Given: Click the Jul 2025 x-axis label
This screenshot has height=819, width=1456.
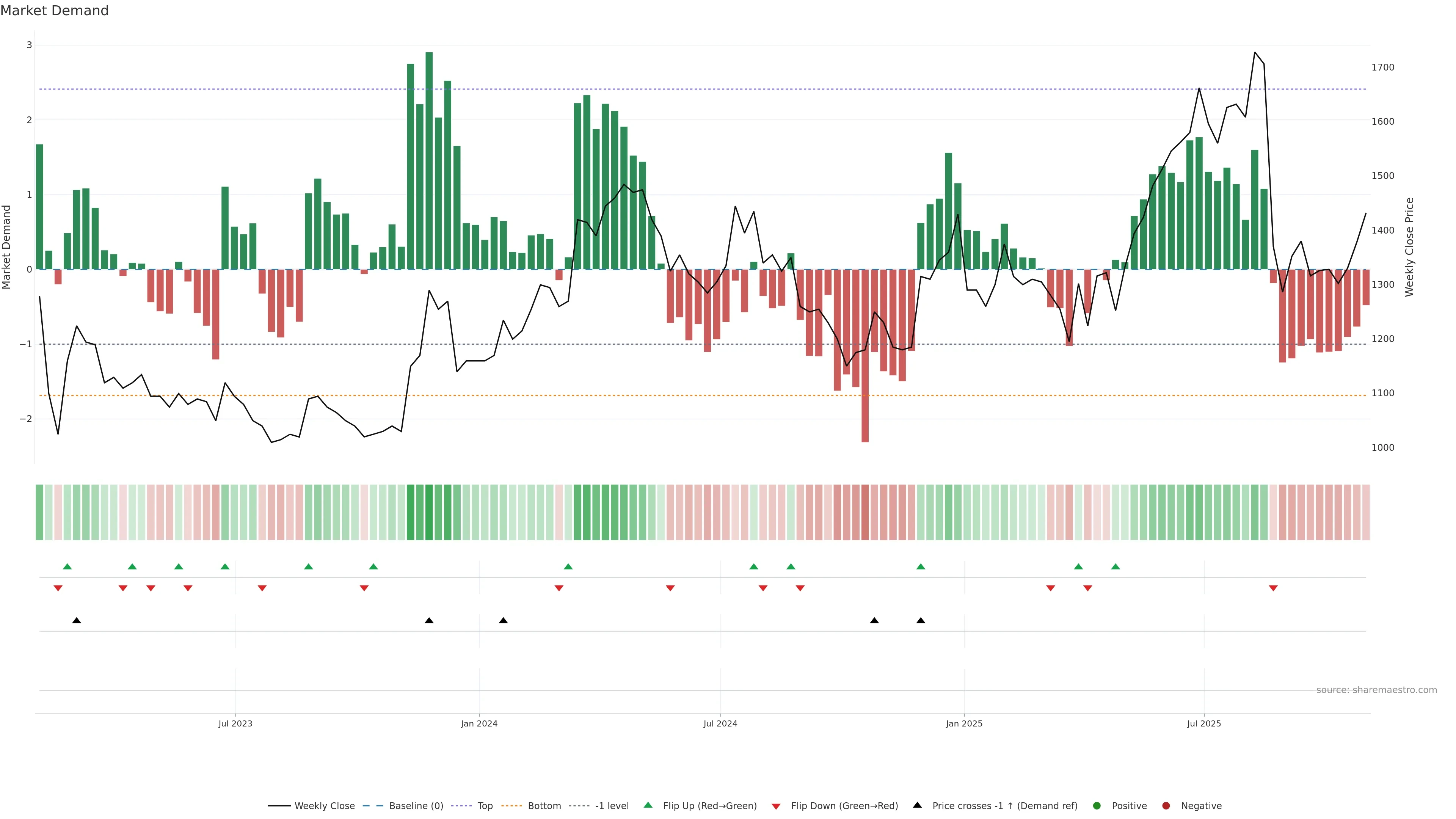Looking at the screenshot, I should (1204, 723).
